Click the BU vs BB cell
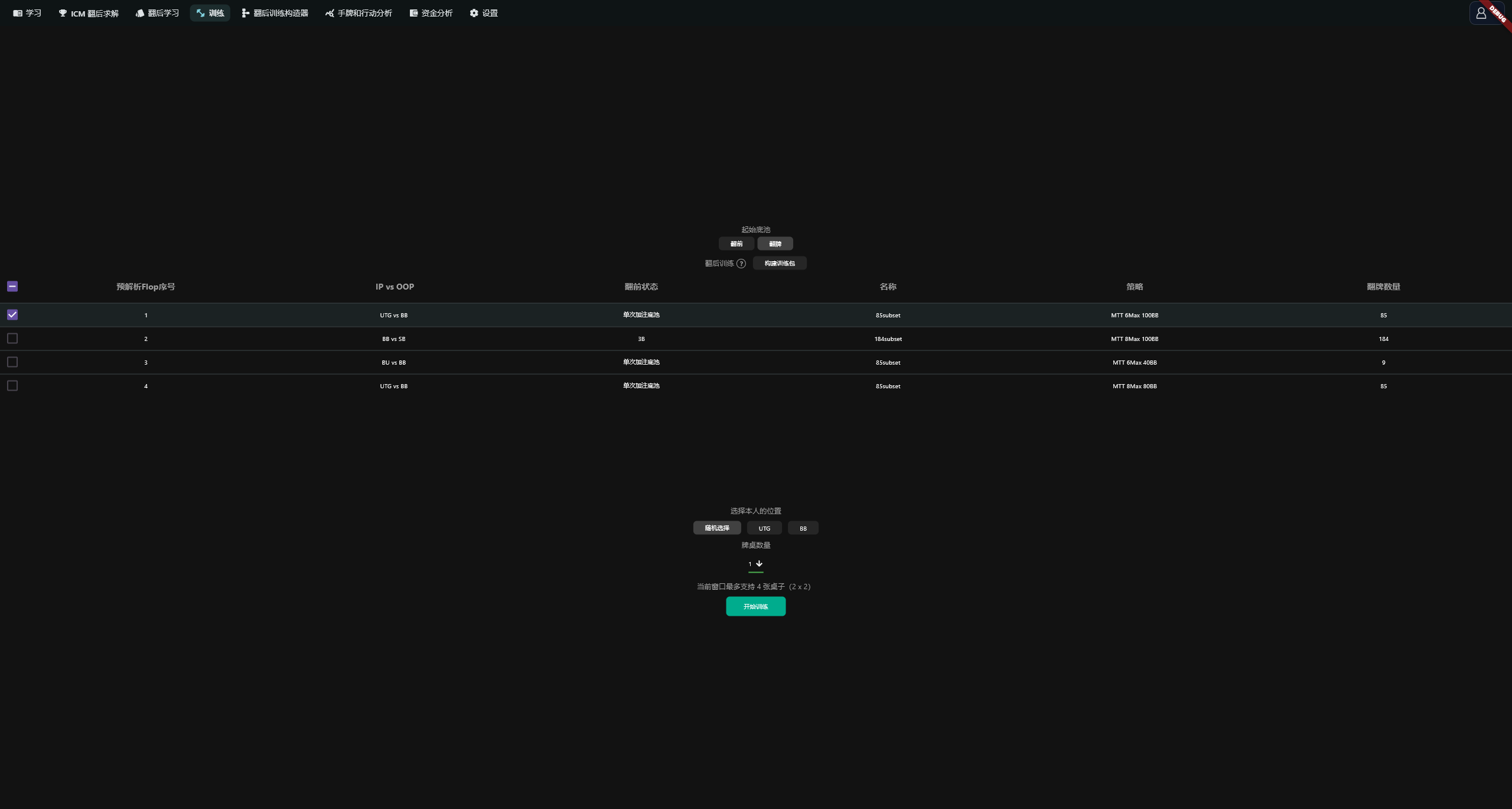1512x809 pixels. [394, 363]
